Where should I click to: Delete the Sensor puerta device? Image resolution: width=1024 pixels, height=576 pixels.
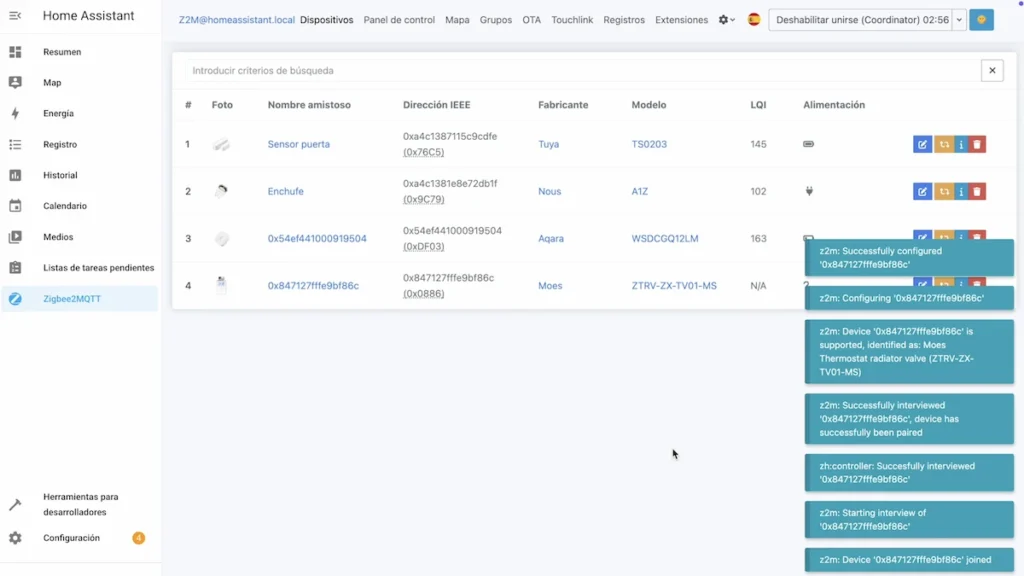click(977, 144)
